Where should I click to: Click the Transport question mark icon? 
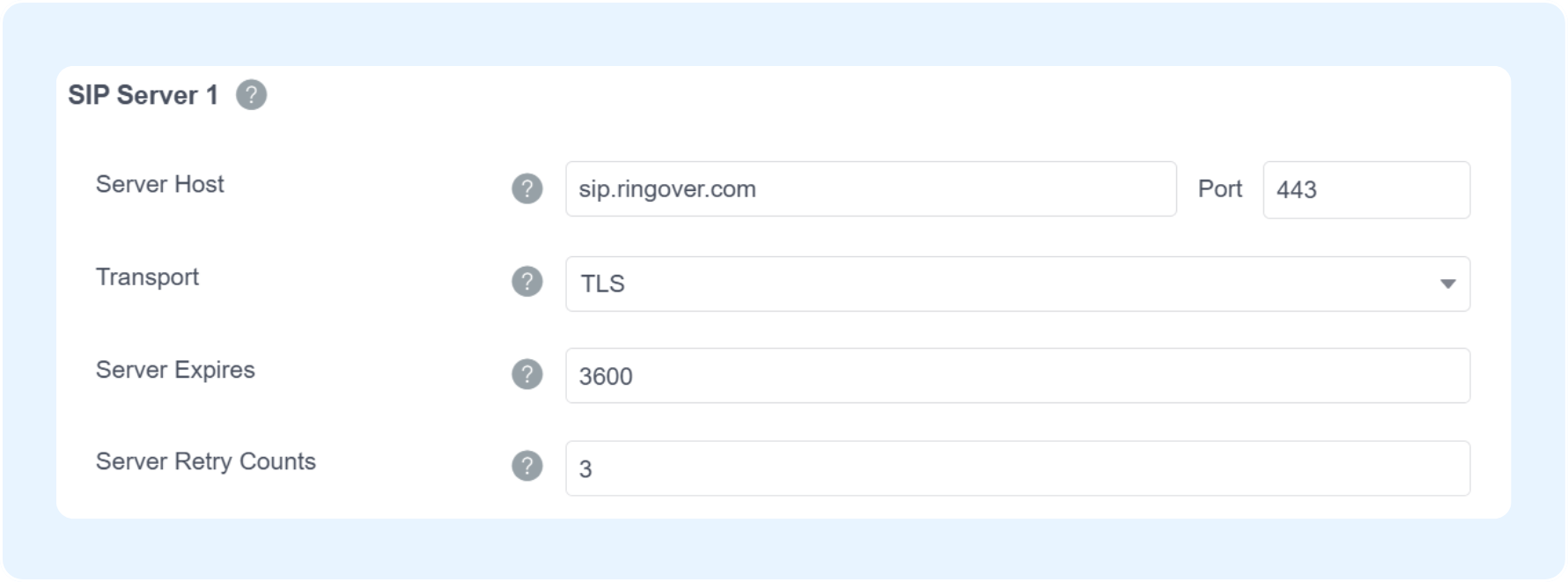coord(526,282)
